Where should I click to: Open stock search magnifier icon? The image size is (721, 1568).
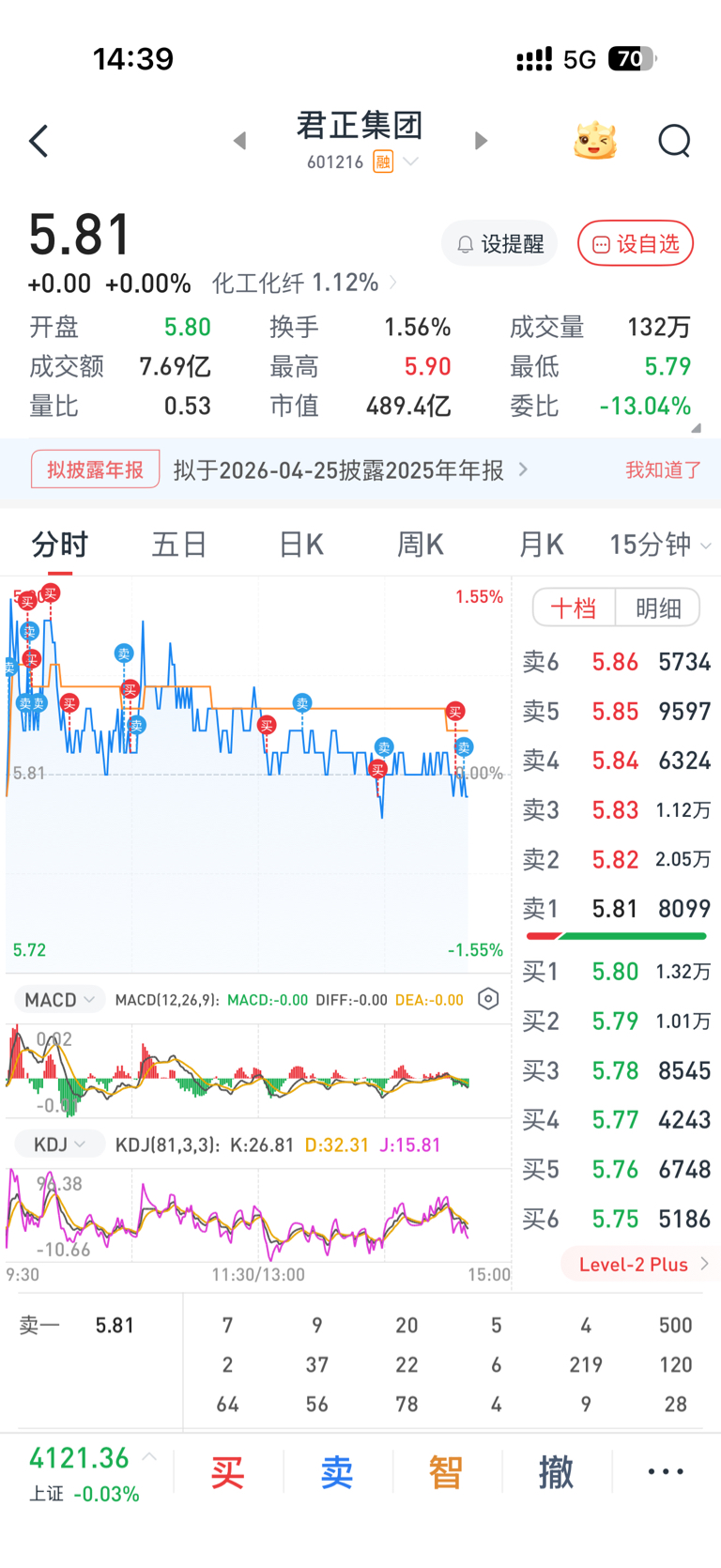(674, 142)
